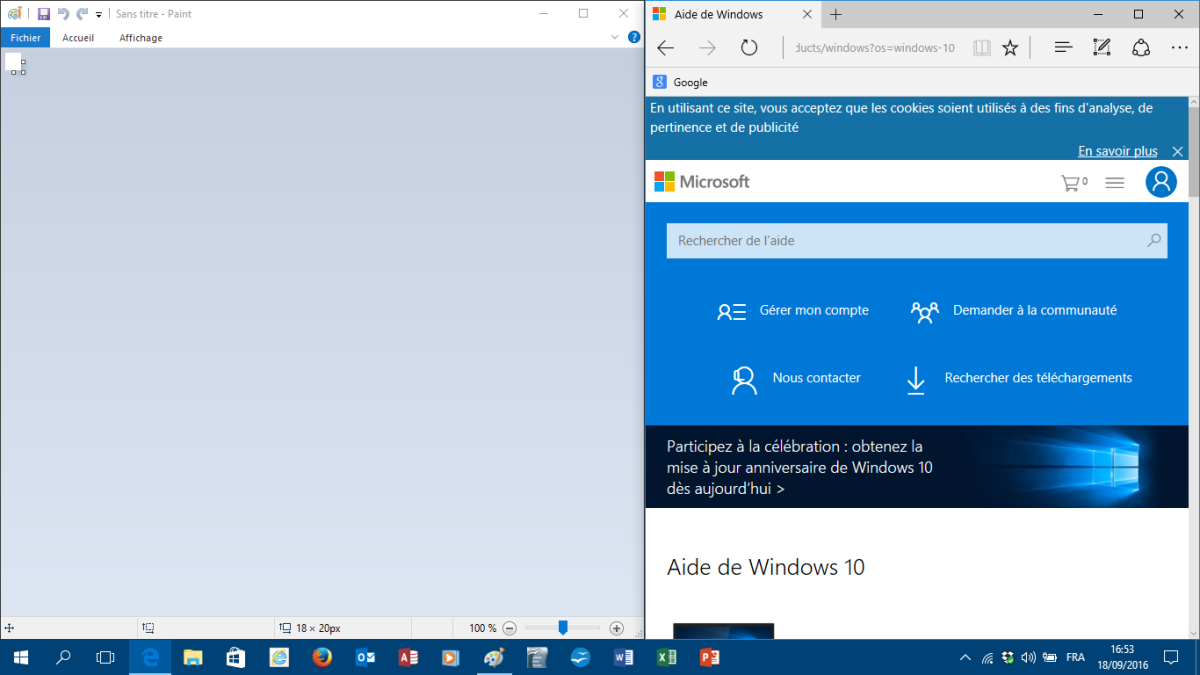Click the Paint zoom slider handle
The height and width of the screenshot is (675, 1200).
click(563, 627)
